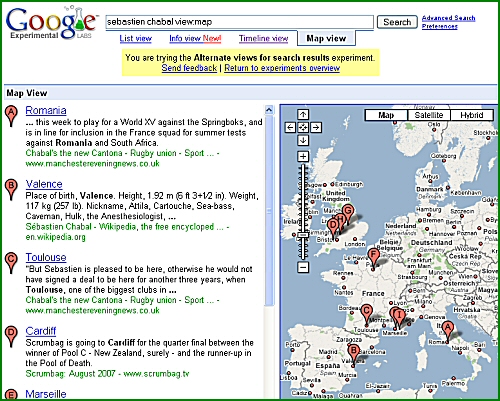The height and width of the screenshot is (401, 500).
Task: Click the Google Experimental Labs logo
Action: tap(52, 23)
